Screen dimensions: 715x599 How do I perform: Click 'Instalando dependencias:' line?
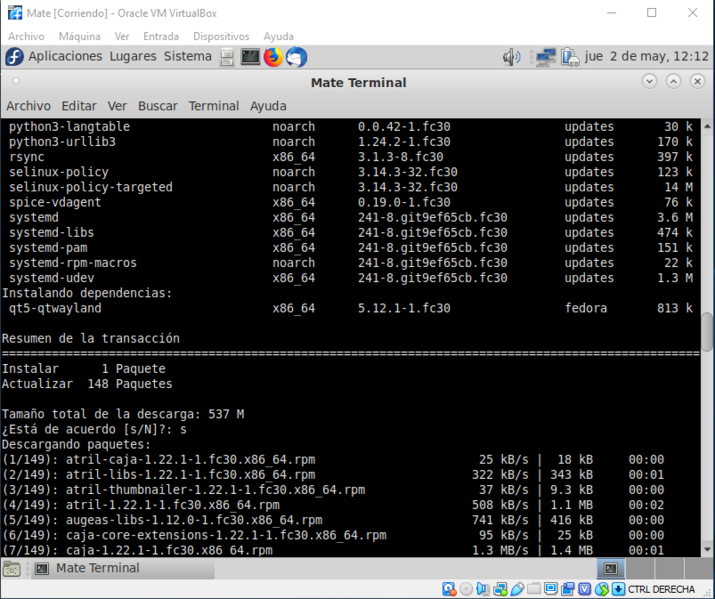[x=87, y=294]
